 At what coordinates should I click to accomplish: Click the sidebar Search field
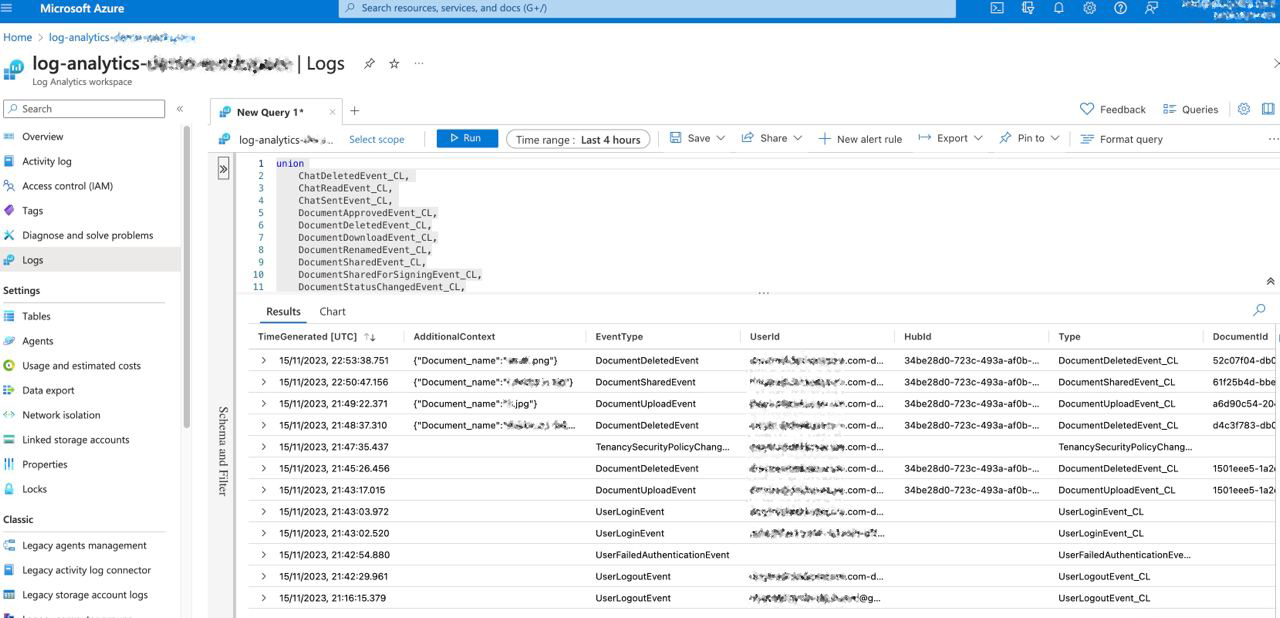[x=84, y=109]
